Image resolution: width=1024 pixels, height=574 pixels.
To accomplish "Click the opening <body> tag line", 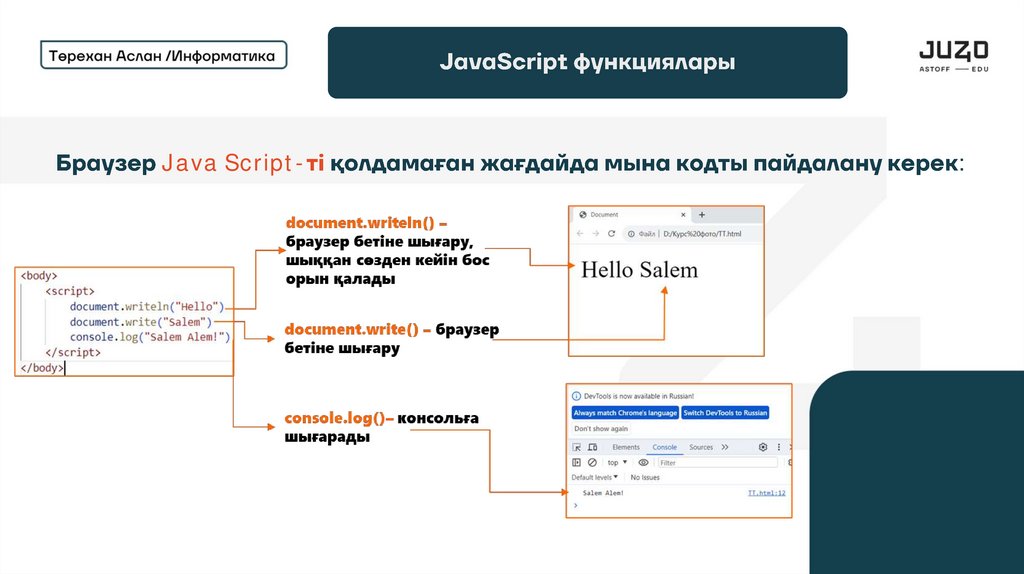I will [x=39, y=276].
